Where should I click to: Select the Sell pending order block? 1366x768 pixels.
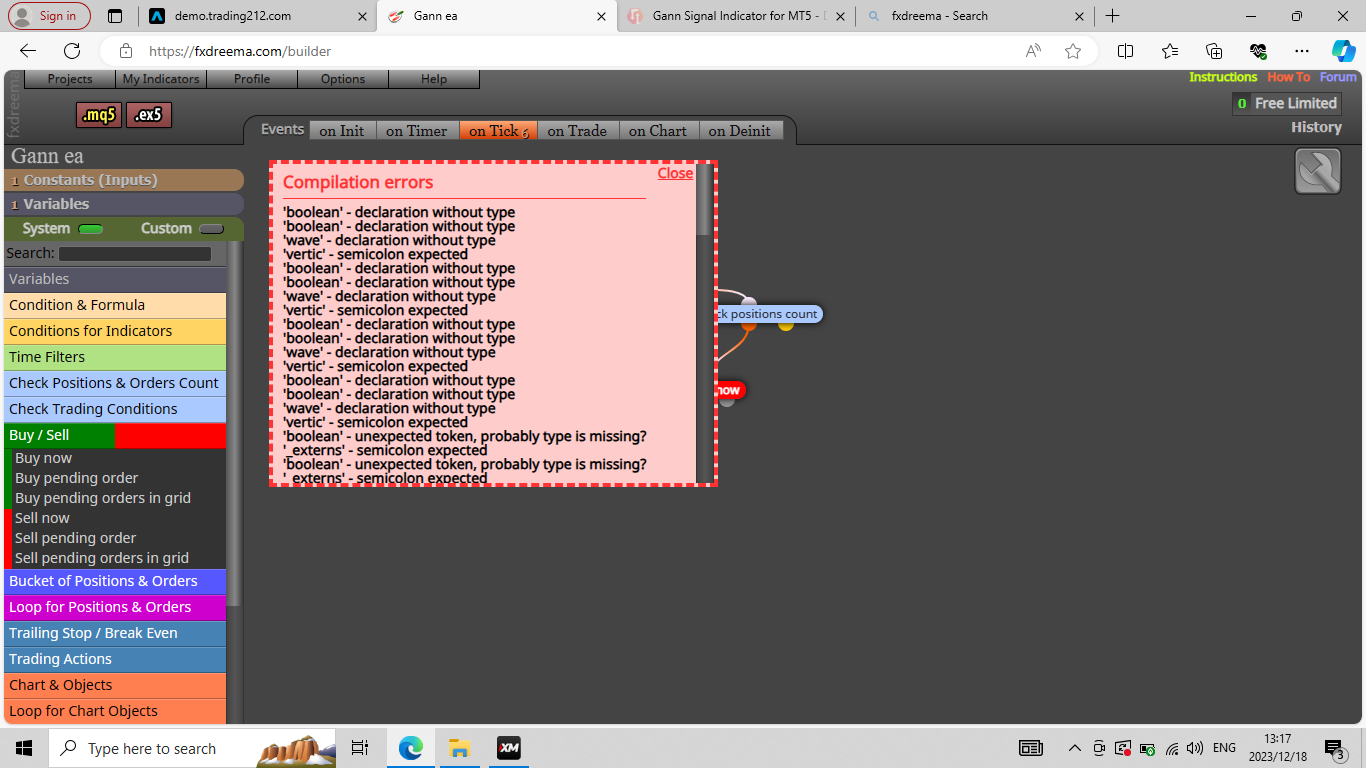pyautogui.click(x=76, y=538)
